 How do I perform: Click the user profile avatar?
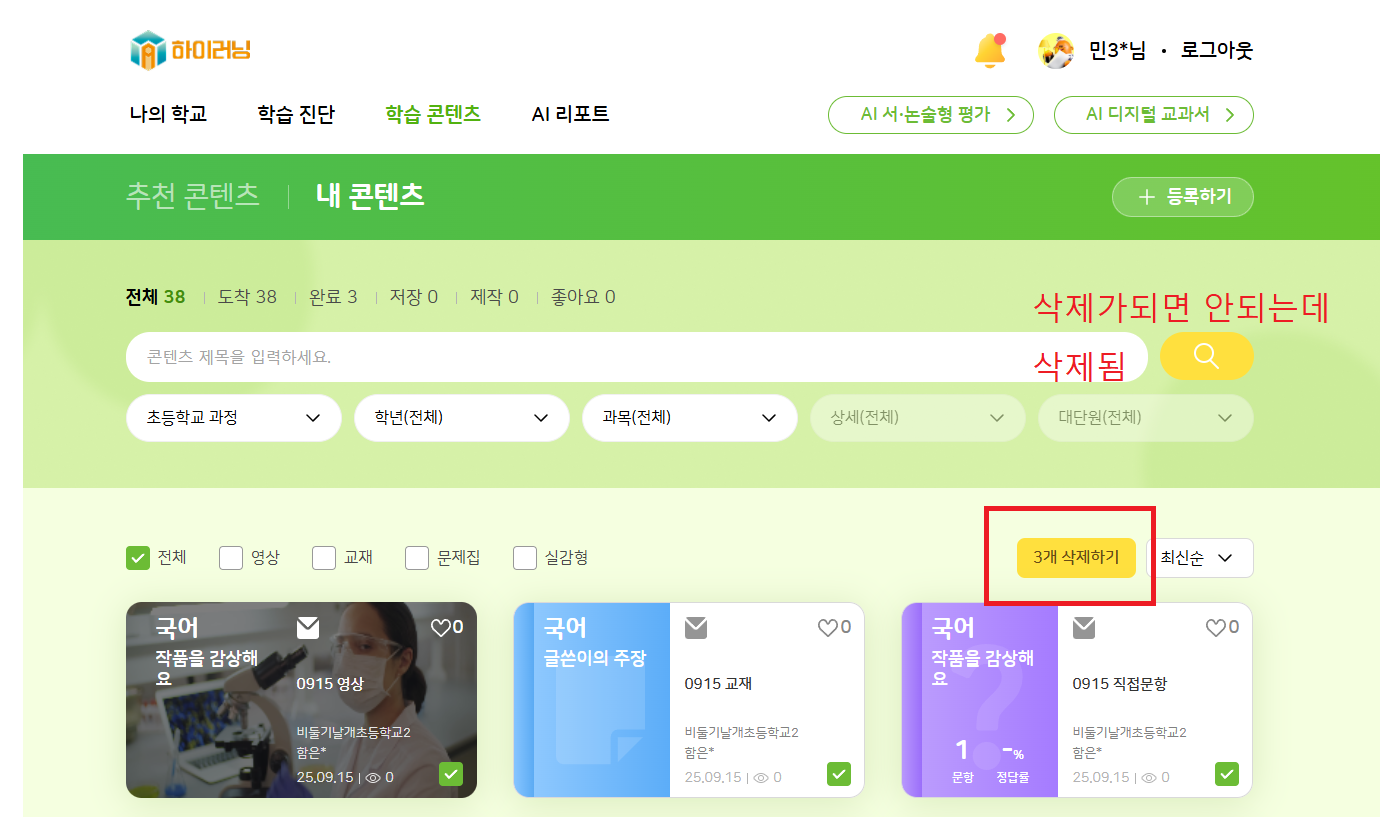(x=1056, y=50)
